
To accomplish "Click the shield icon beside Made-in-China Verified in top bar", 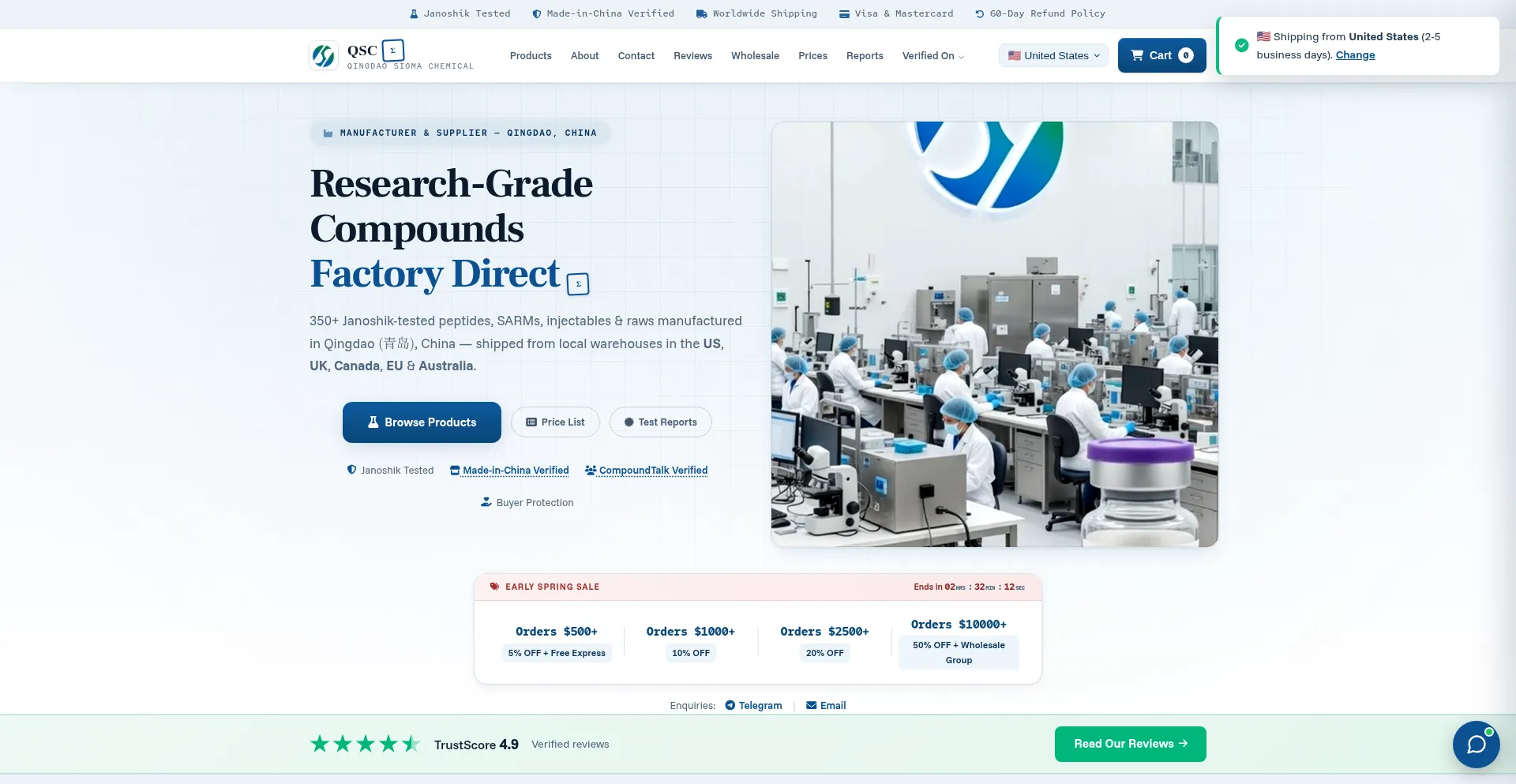I will (537, 13).
